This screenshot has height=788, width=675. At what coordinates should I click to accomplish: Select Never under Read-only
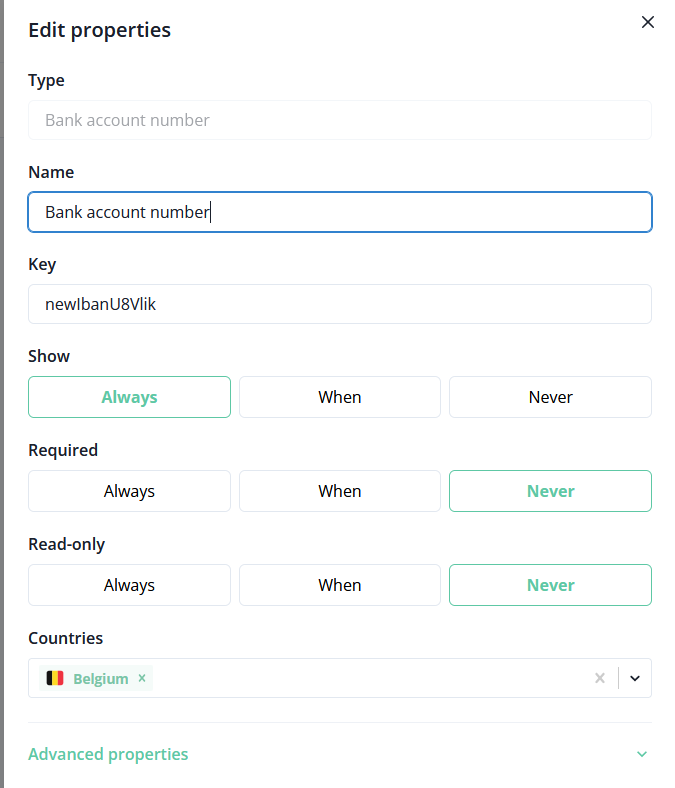click(x=550, y=585)
